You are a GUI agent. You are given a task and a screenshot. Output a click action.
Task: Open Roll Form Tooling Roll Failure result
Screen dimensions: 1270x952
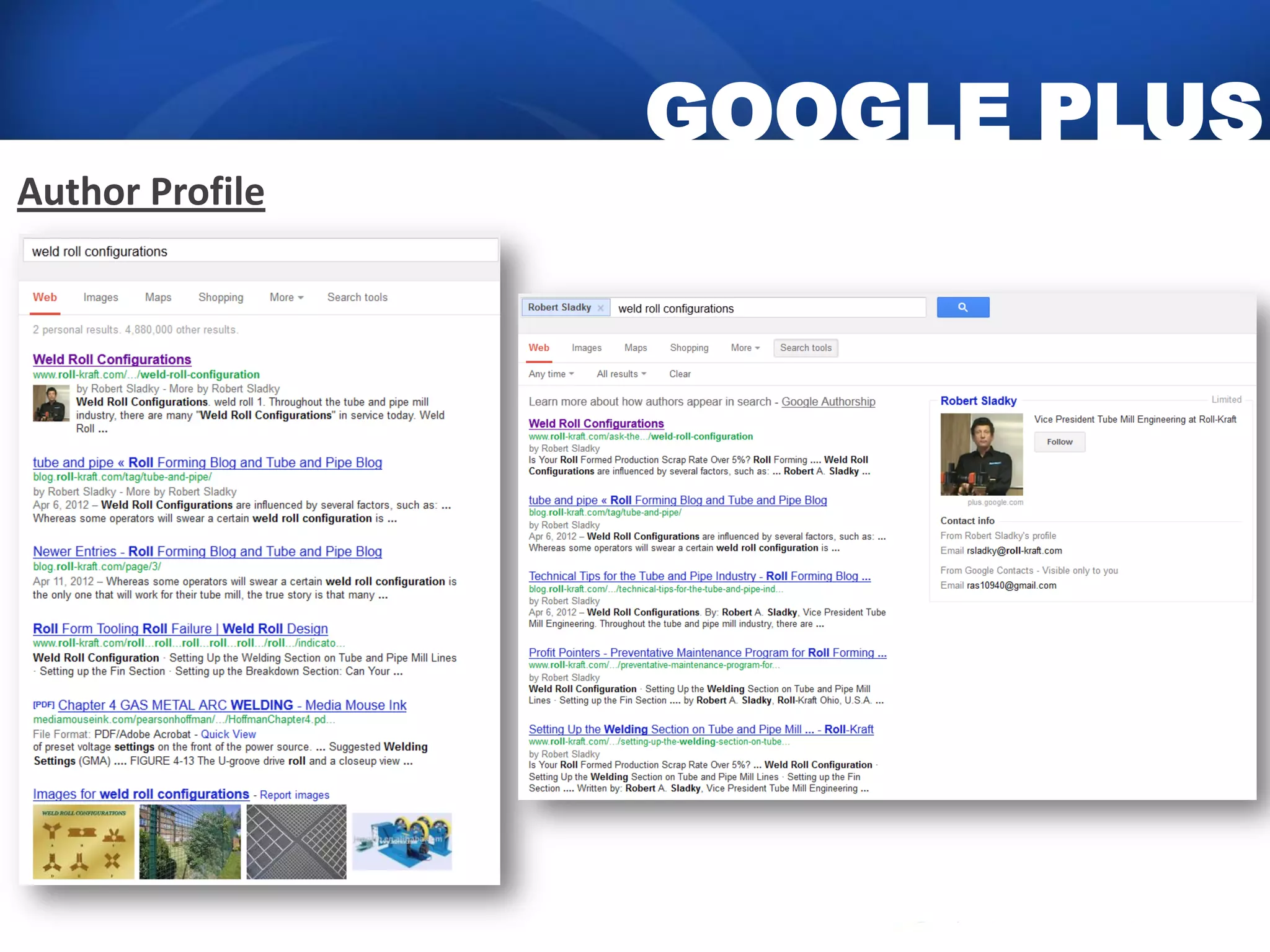(180, 628)
